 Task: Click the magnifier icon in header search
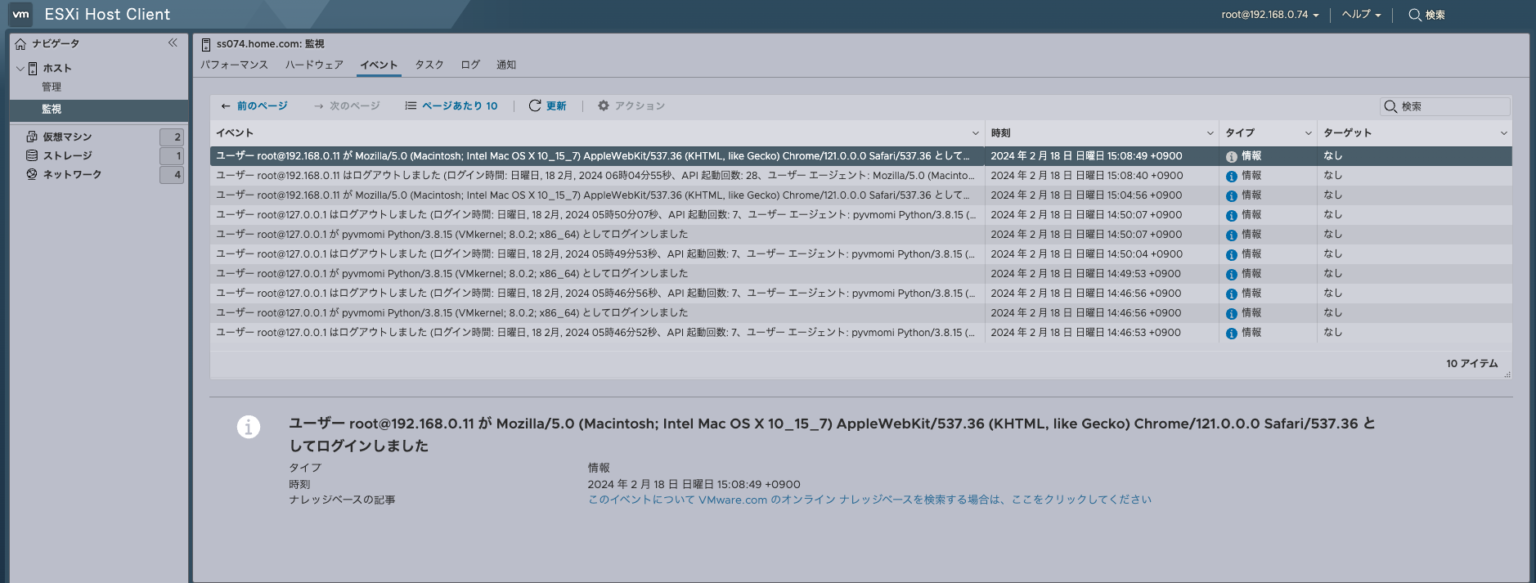coord(1415,15)
